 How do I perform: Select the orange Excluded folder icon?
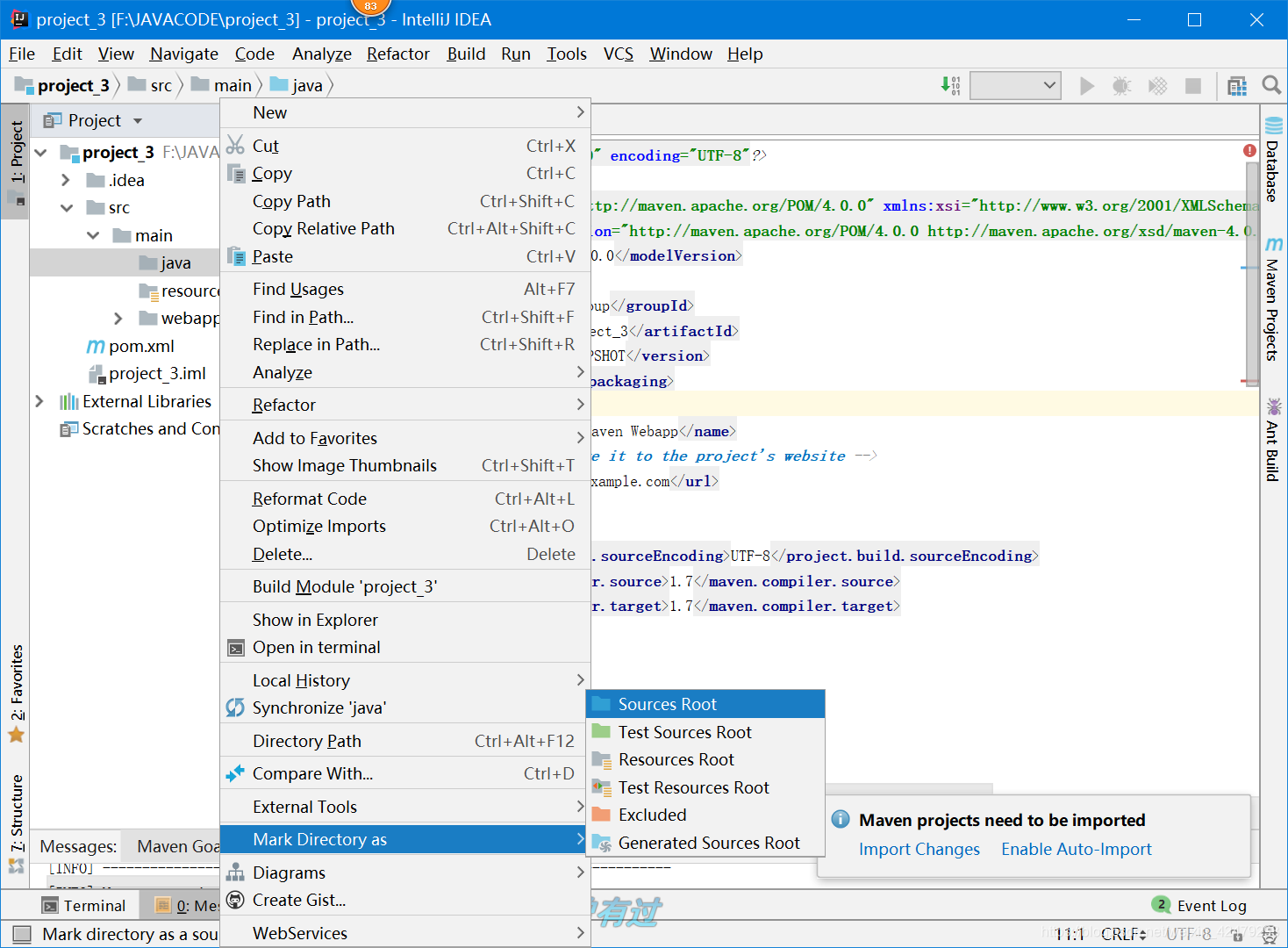tap(601, 815)
